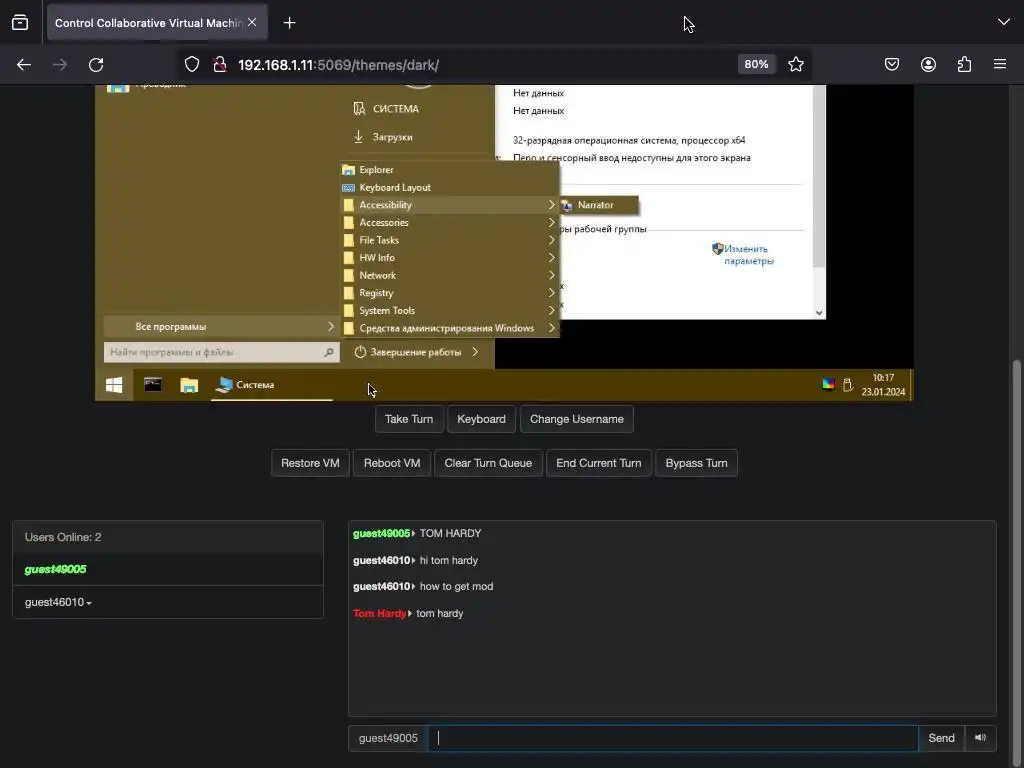Expand the File Tasks submenu arrow
The image size is (1024, 768).
click(551, 240)
